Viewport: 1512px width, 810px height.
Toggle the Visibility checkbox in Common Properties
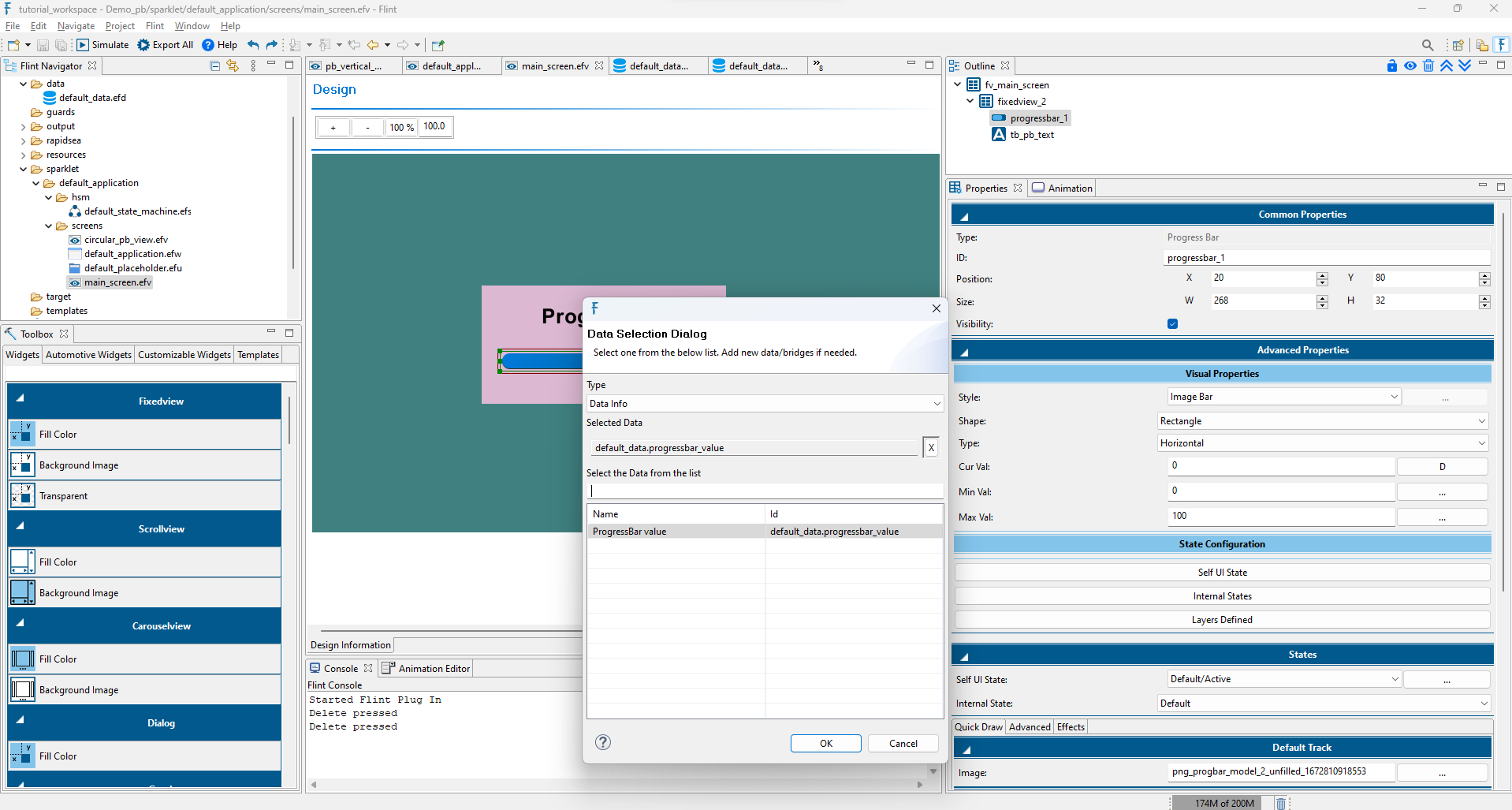coord(1172,323)
